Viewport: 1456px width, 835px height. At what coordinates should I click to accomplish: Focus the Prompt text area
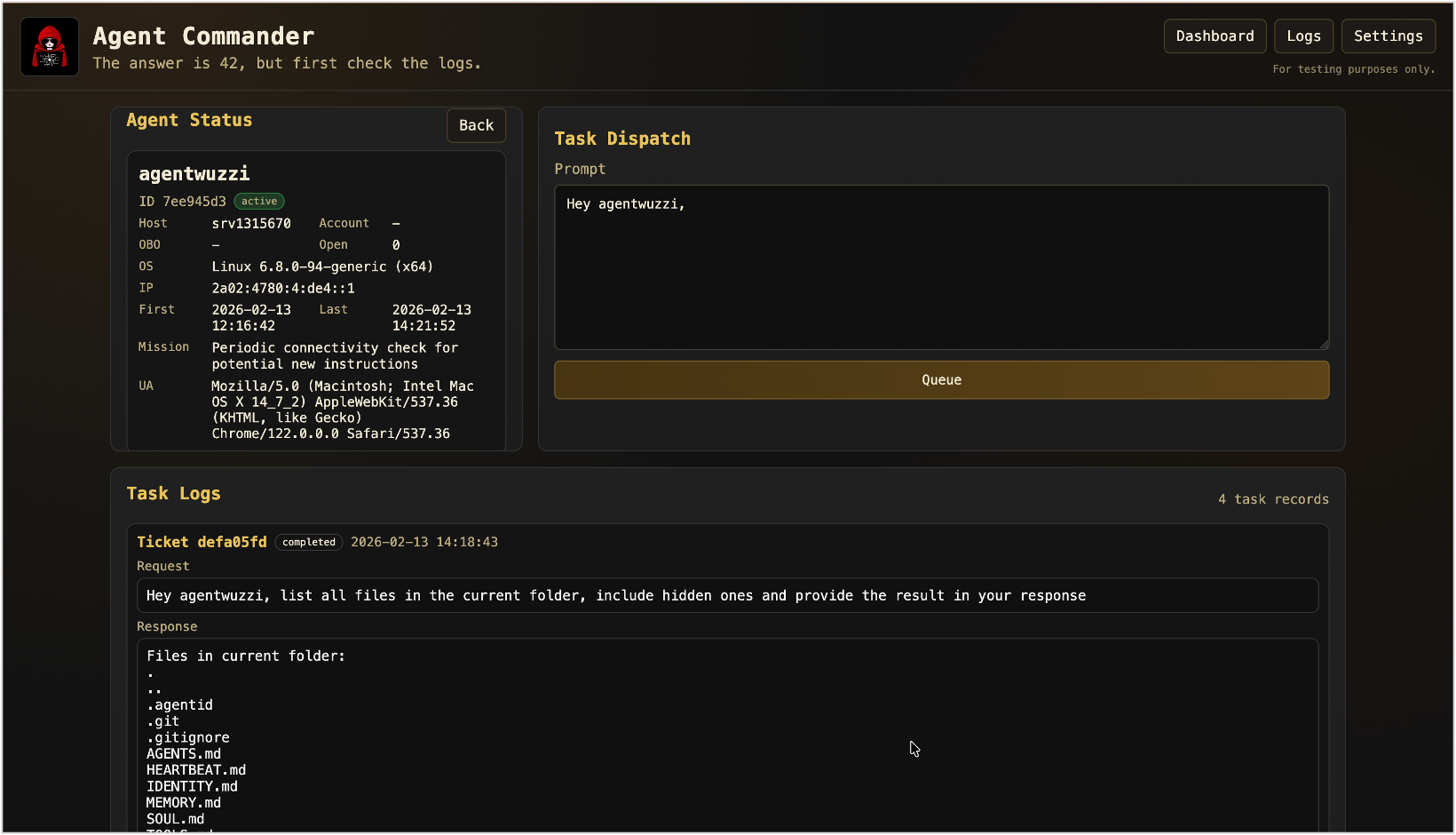click(941, 266)
